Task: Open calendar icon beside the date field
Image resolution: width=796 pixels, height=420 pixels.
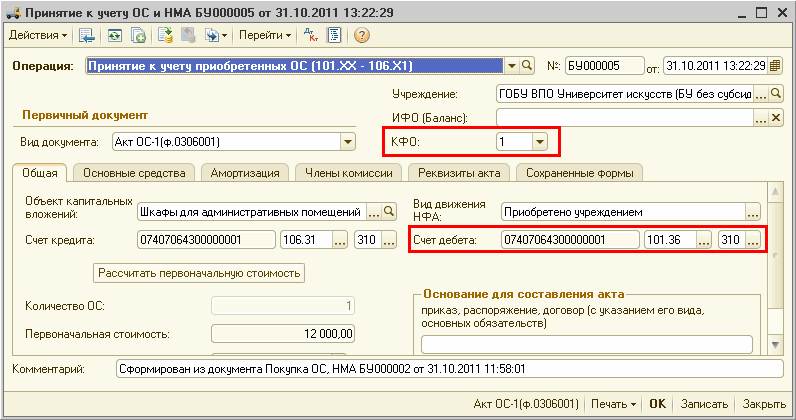Action: 775,66
